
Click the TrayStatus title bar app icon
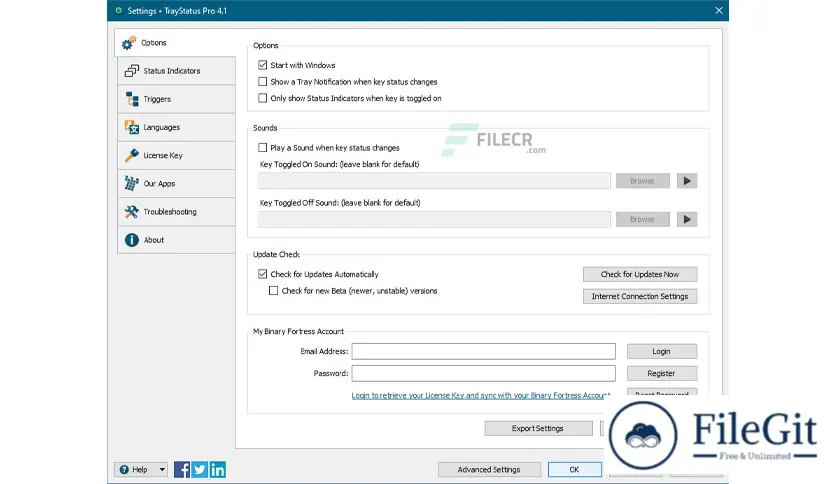118,10
